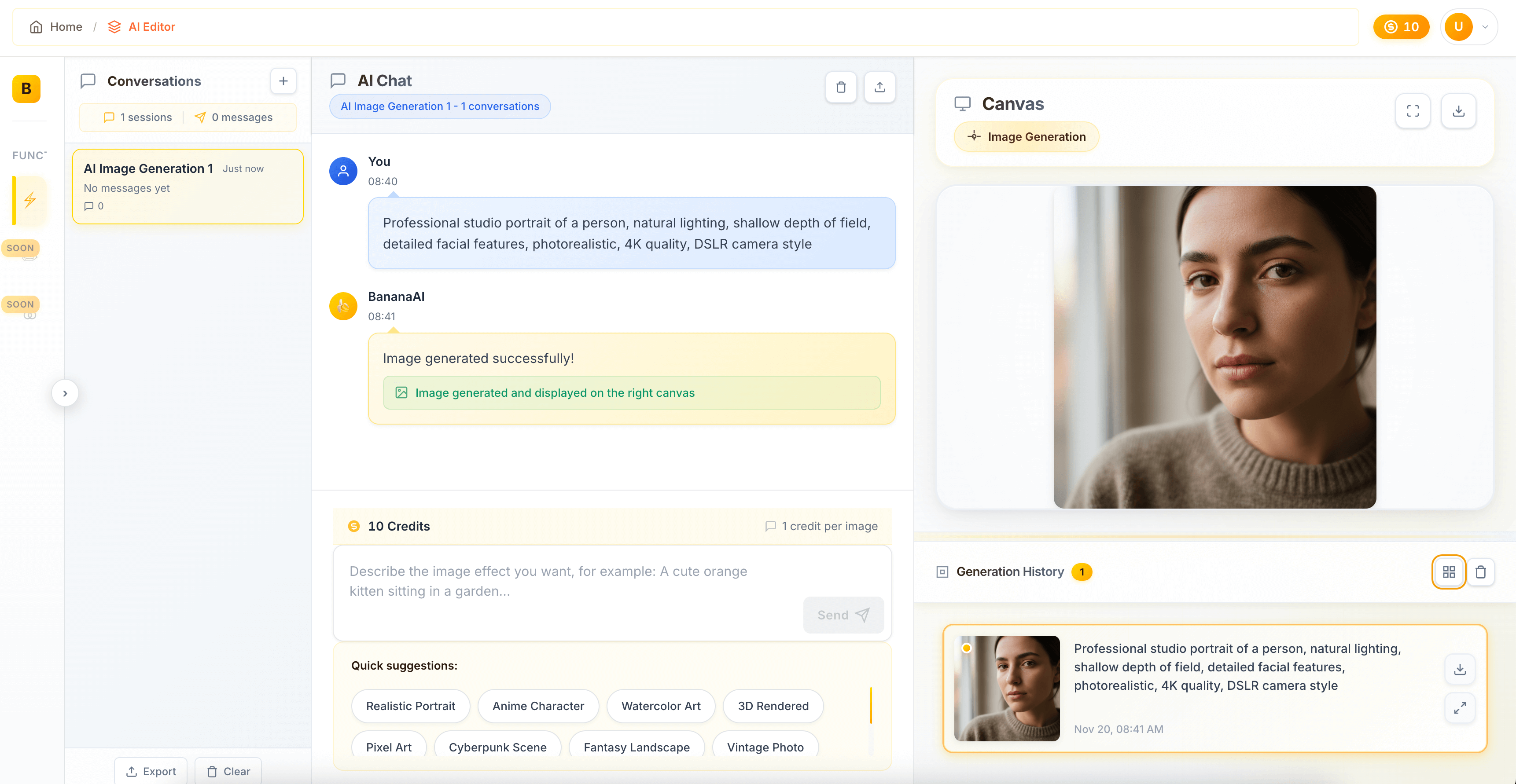Export the conversations
This screenshot has height=784, width=1516.
[x=151, y=770]
